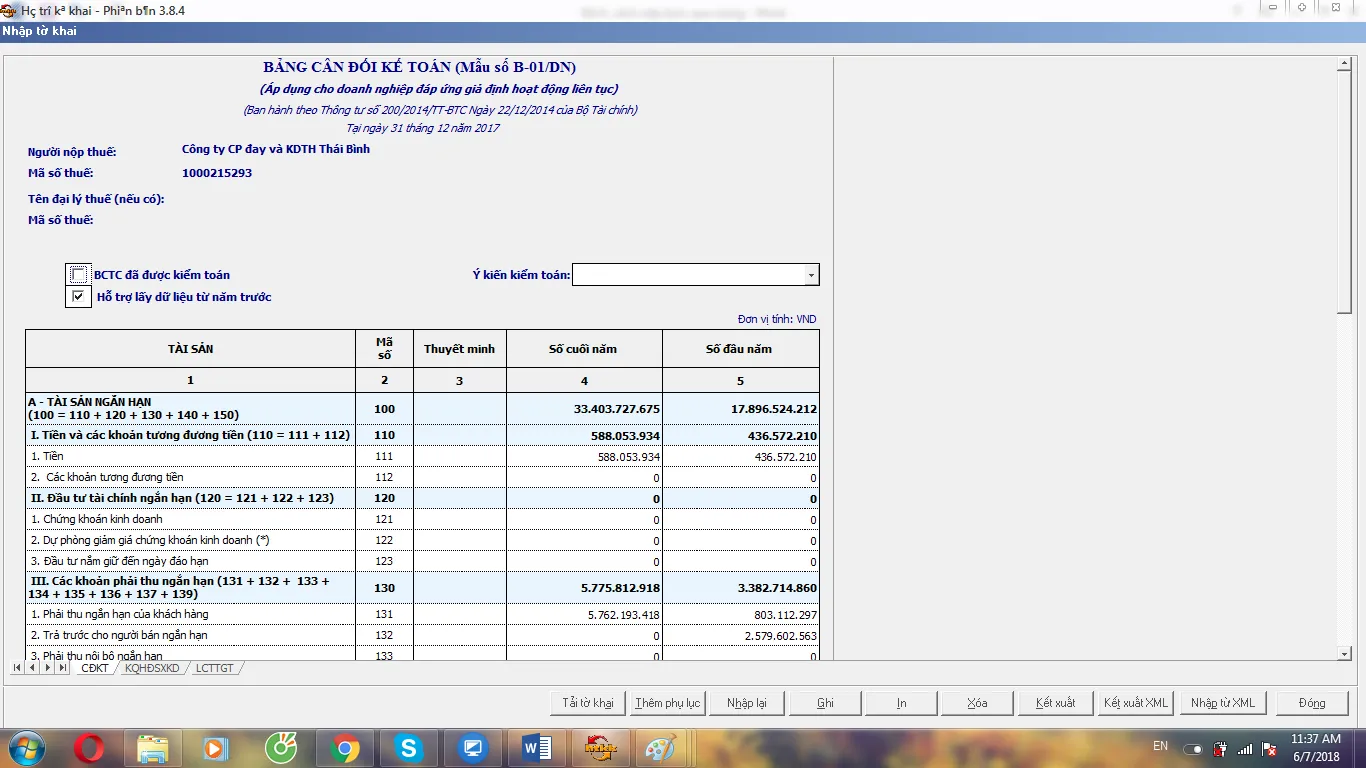Open Microsoft Word from taskbar
1366x768 pixels.
coord(536,748)
